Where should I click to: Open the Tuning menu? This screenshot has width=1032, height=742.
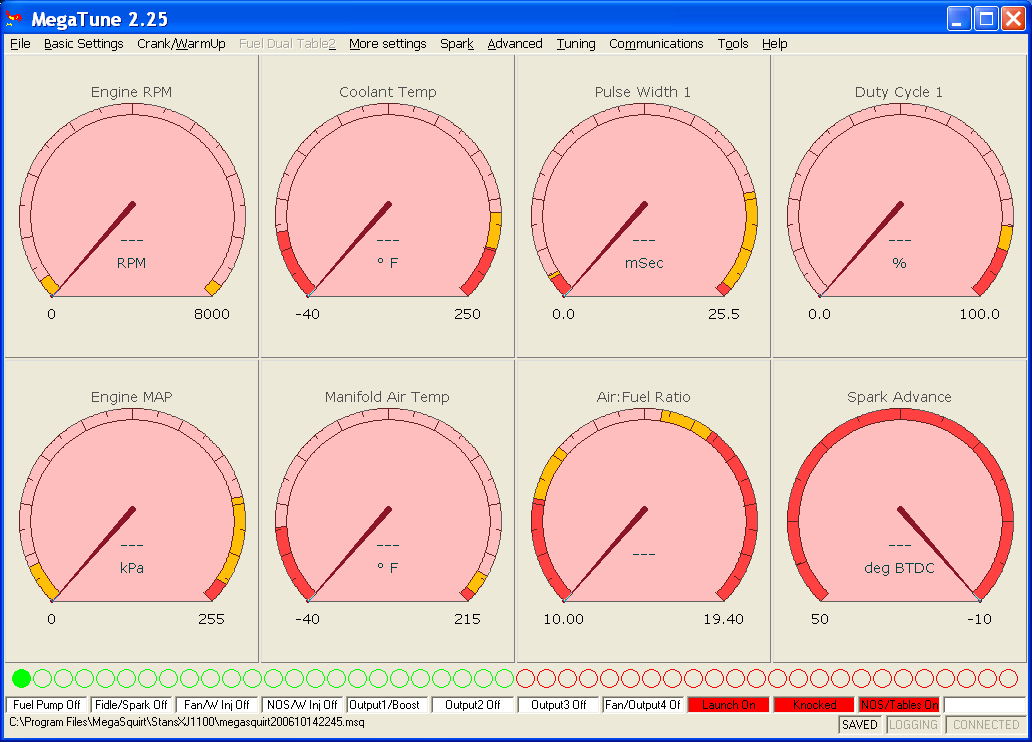[x=576, y=44]
